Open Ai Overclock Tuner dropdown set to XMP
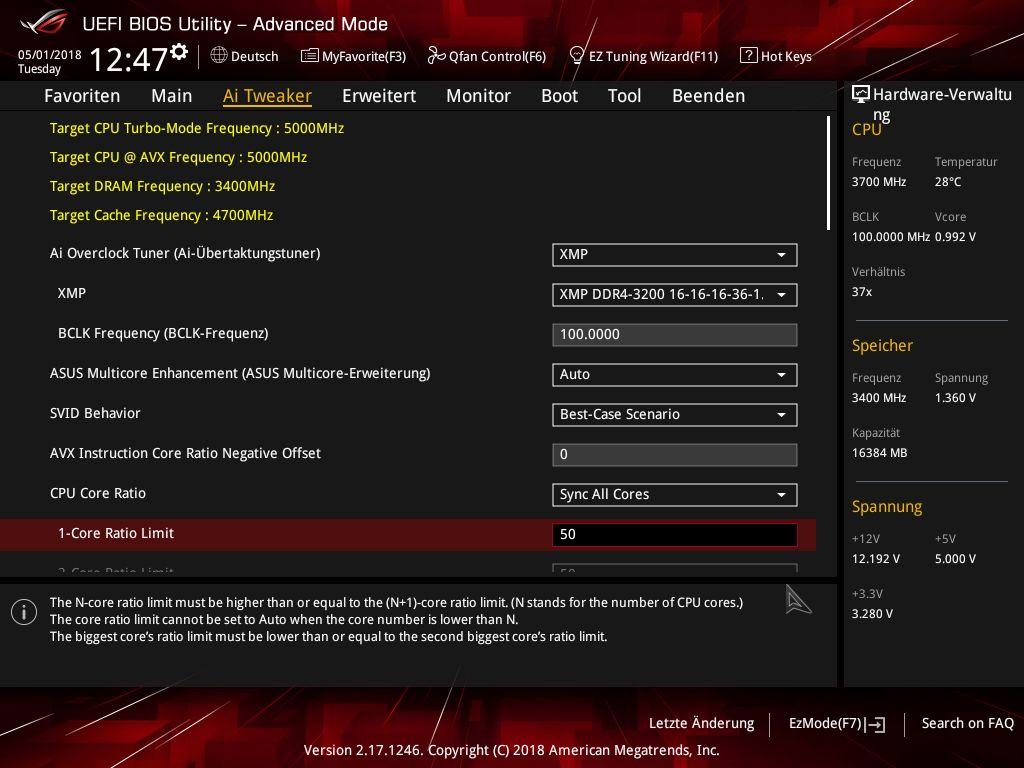Image resolution: width=1024 pixels, height=768 pixels. pyautogui.click(x=675, y=255)
